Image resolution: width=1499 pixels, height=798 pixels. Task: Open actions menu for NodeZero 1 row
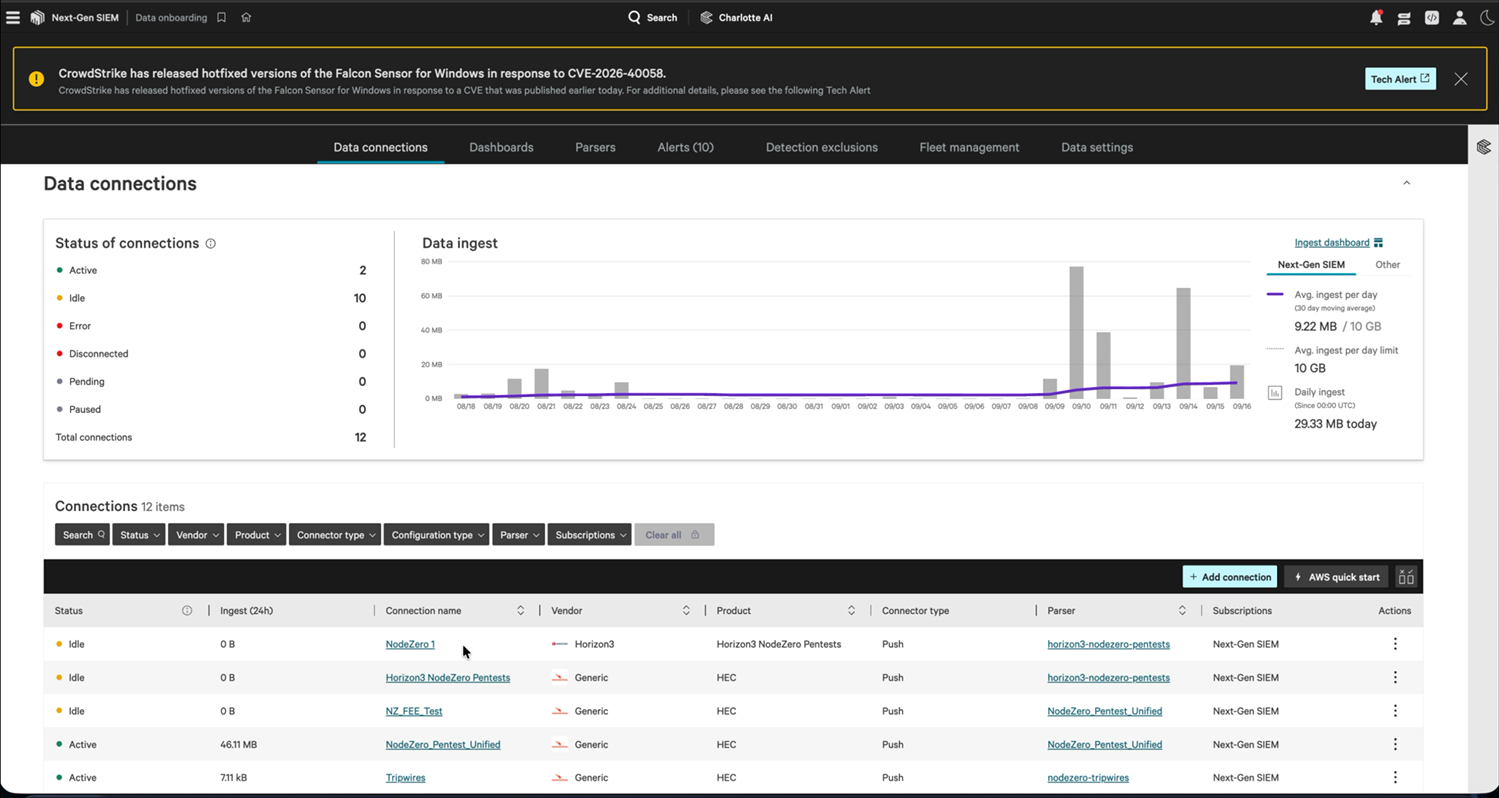(1395, 644)
